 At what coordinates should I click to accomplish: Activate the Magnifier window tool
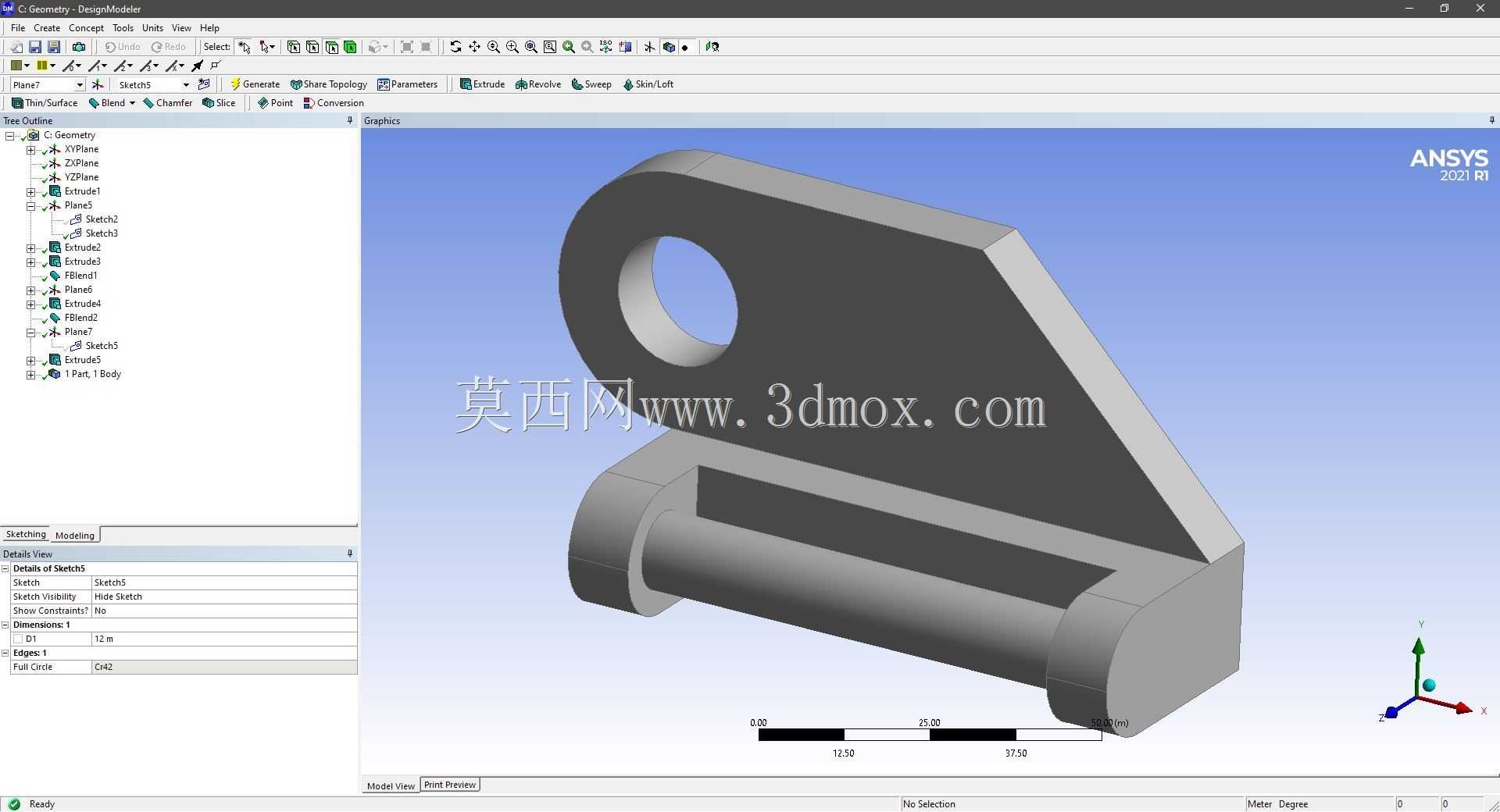pyautogui.click(x=550, y=47)
